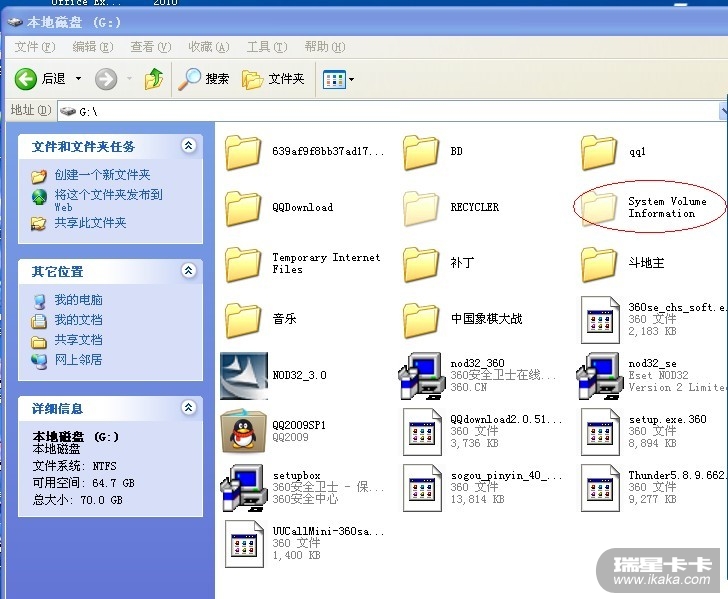Select the 音乐 folder icon

(243, 320)
